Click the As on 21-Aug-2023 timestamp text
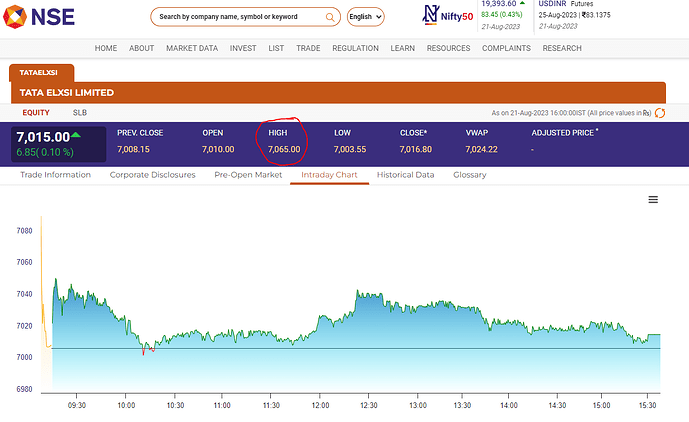This screenshot has width=689, height=422. pyautogui.click(x=571, y=113)
